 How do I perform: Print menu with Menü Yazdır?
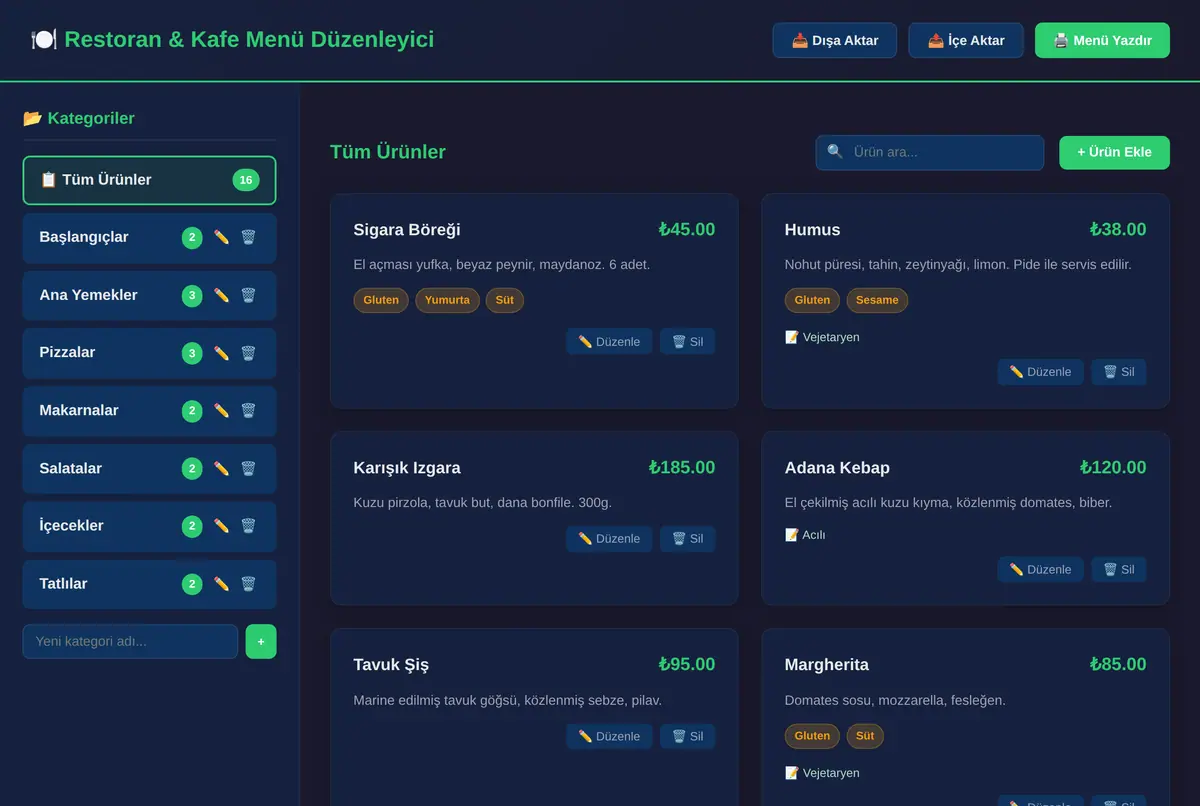[x=1102, y=41]
